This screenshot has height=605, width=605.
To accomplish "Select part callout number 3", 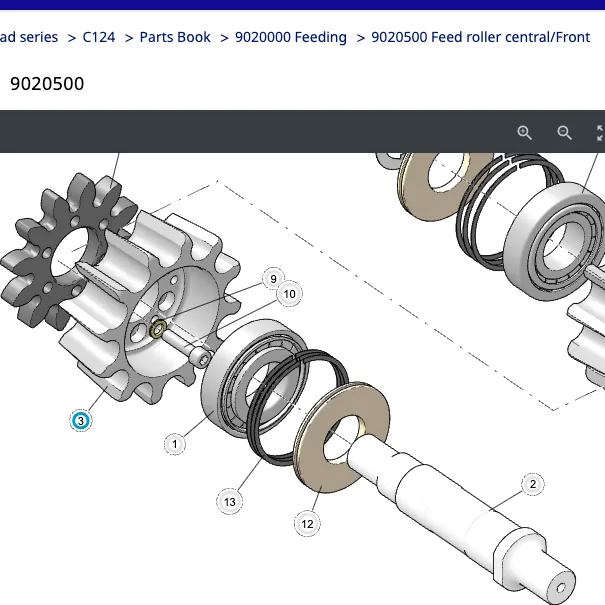I will (x=81, y=421).
